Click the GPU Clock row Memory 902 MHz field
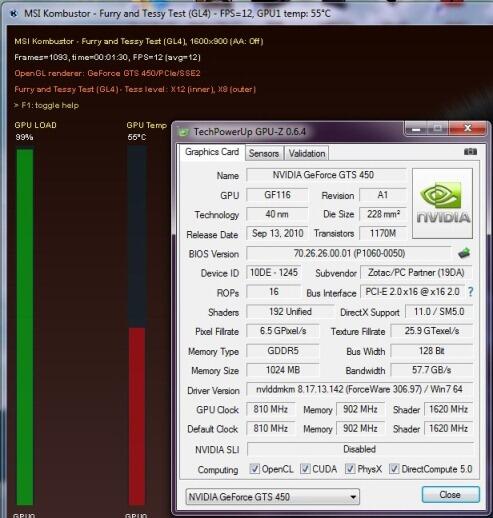This screenshot has height=518, width=493. (x=360, y=409)
